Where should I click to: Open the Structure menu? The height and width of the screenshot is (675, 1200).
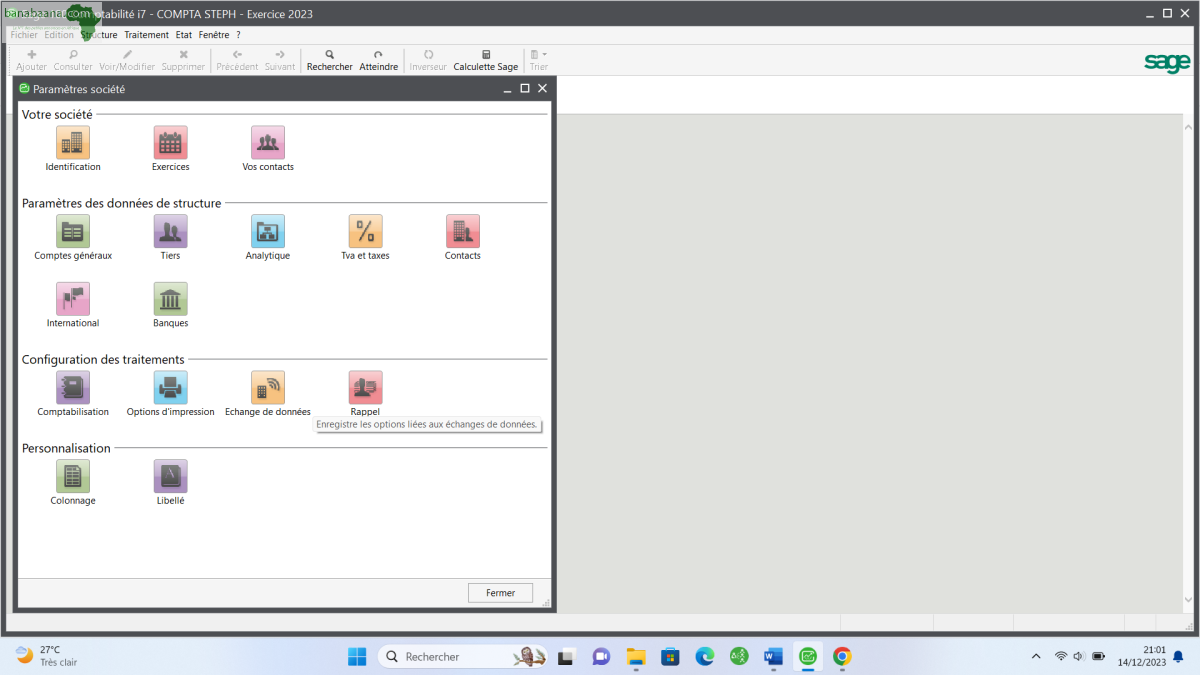click(99, 34)
